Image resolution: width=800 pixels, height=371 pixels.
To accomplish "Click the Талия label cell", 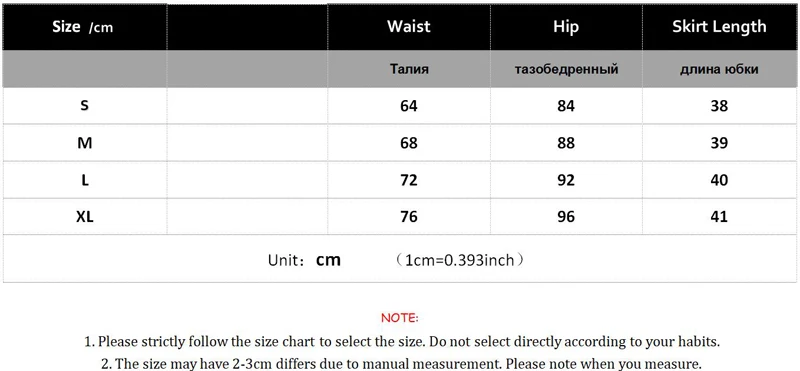I will pos(409,69).
